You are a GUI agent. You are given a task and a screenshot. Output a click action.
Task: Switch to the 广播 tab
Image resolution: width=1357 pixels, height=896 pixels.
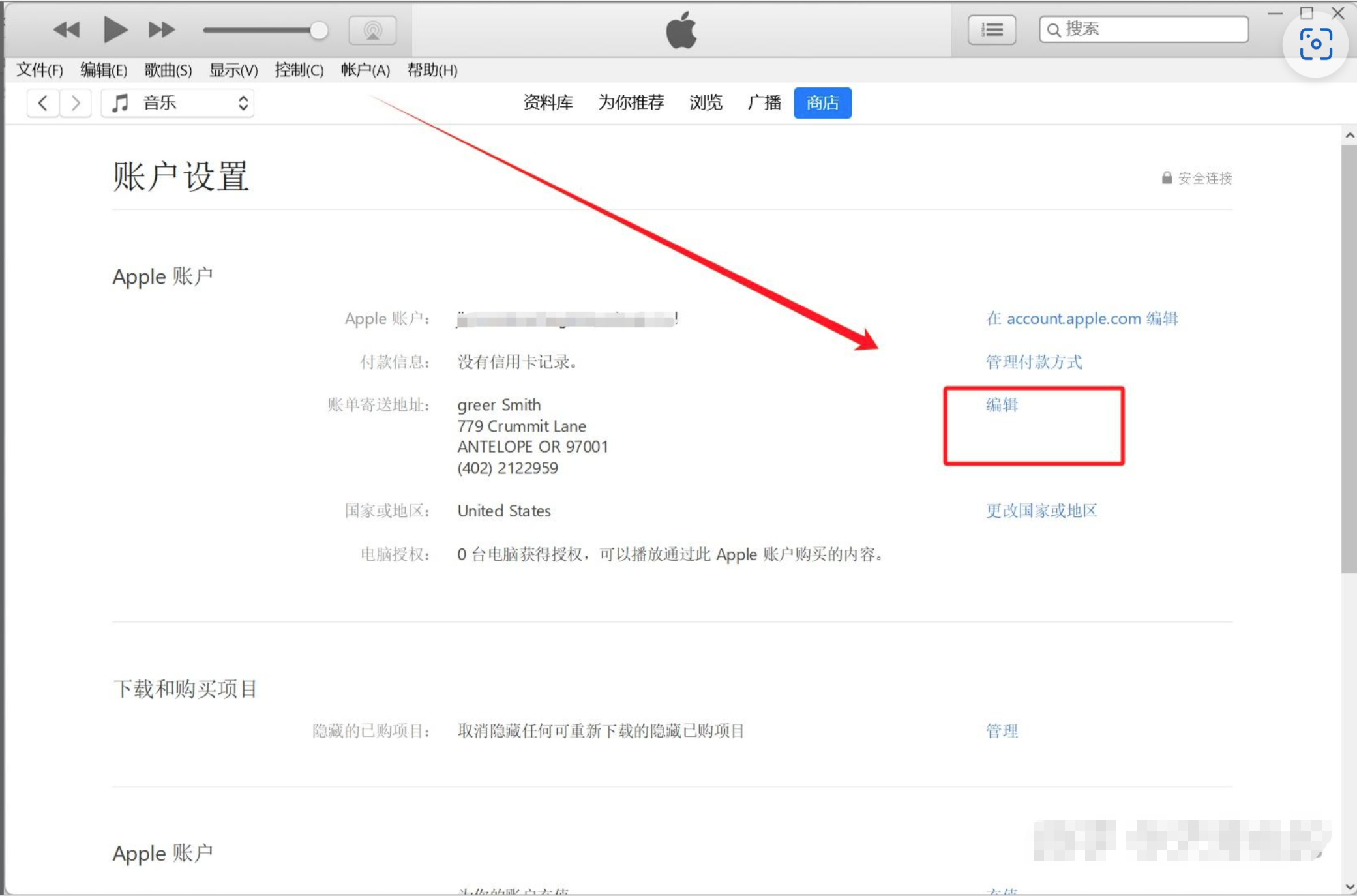coord(764,103)
